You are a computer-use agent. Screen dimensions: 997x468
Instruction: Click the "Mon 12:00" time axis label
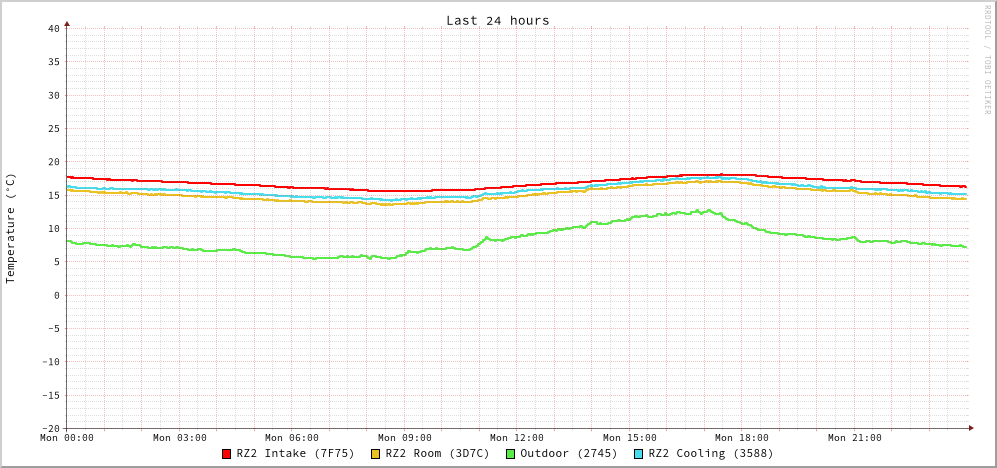(x=517, y=438)
